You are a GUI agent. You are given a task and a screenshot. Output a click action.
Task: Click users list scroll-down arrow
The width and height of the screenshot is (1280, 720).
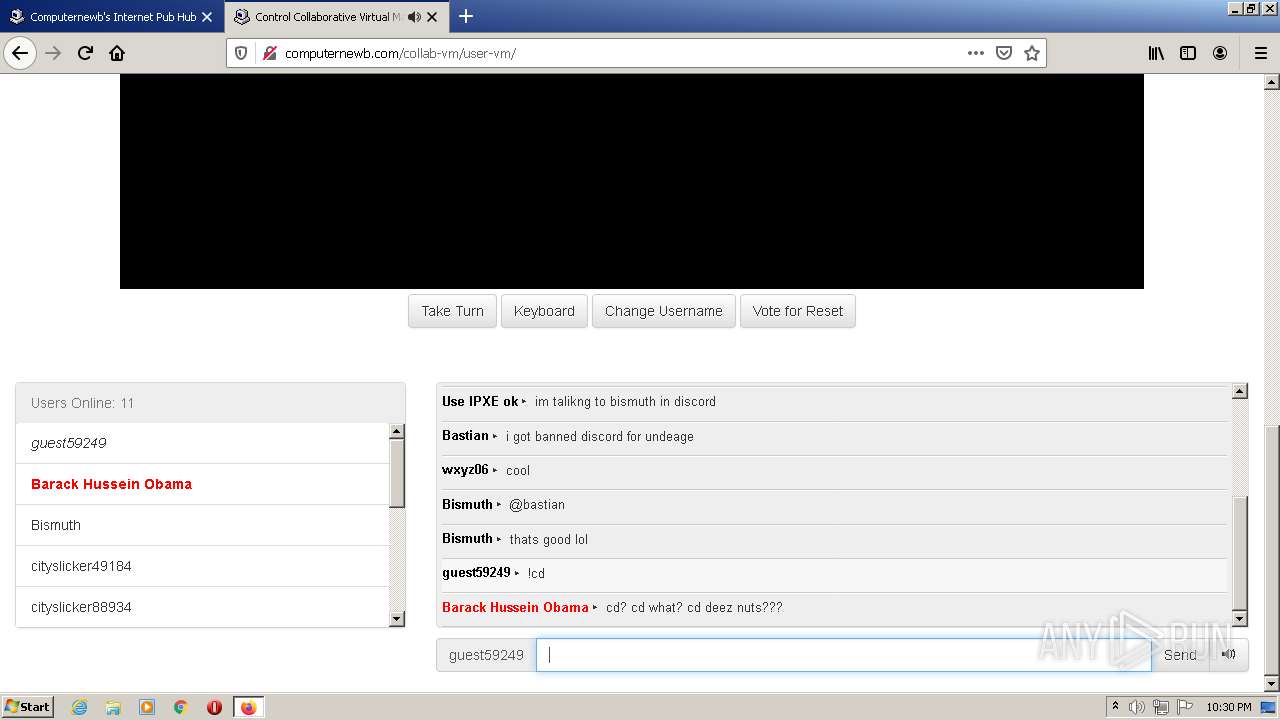click(x=397, y=619)
